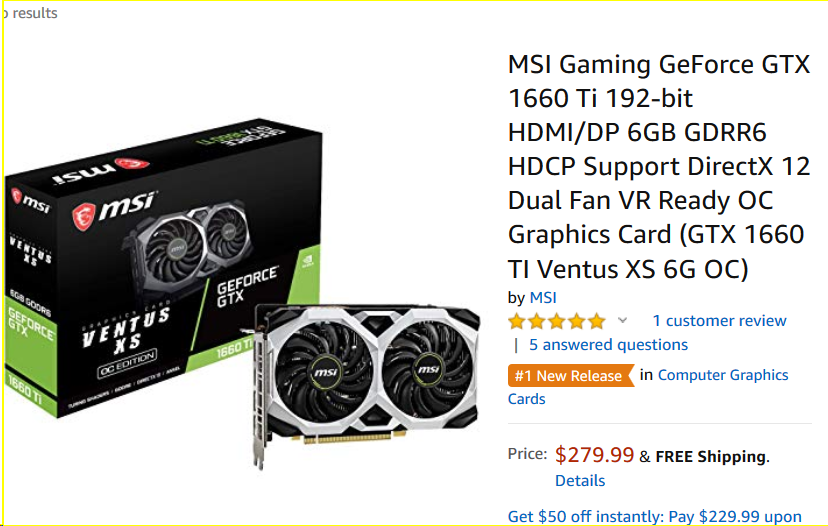Click the right fan of the graphics card

tap(427, 367)
